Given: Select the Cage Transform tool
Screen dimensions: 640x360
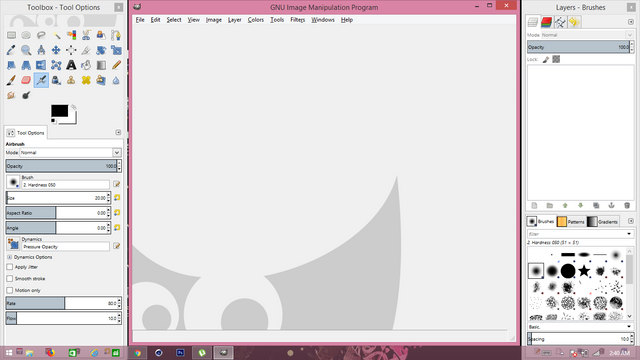Looking at the screenshot, I should point(56,65).
